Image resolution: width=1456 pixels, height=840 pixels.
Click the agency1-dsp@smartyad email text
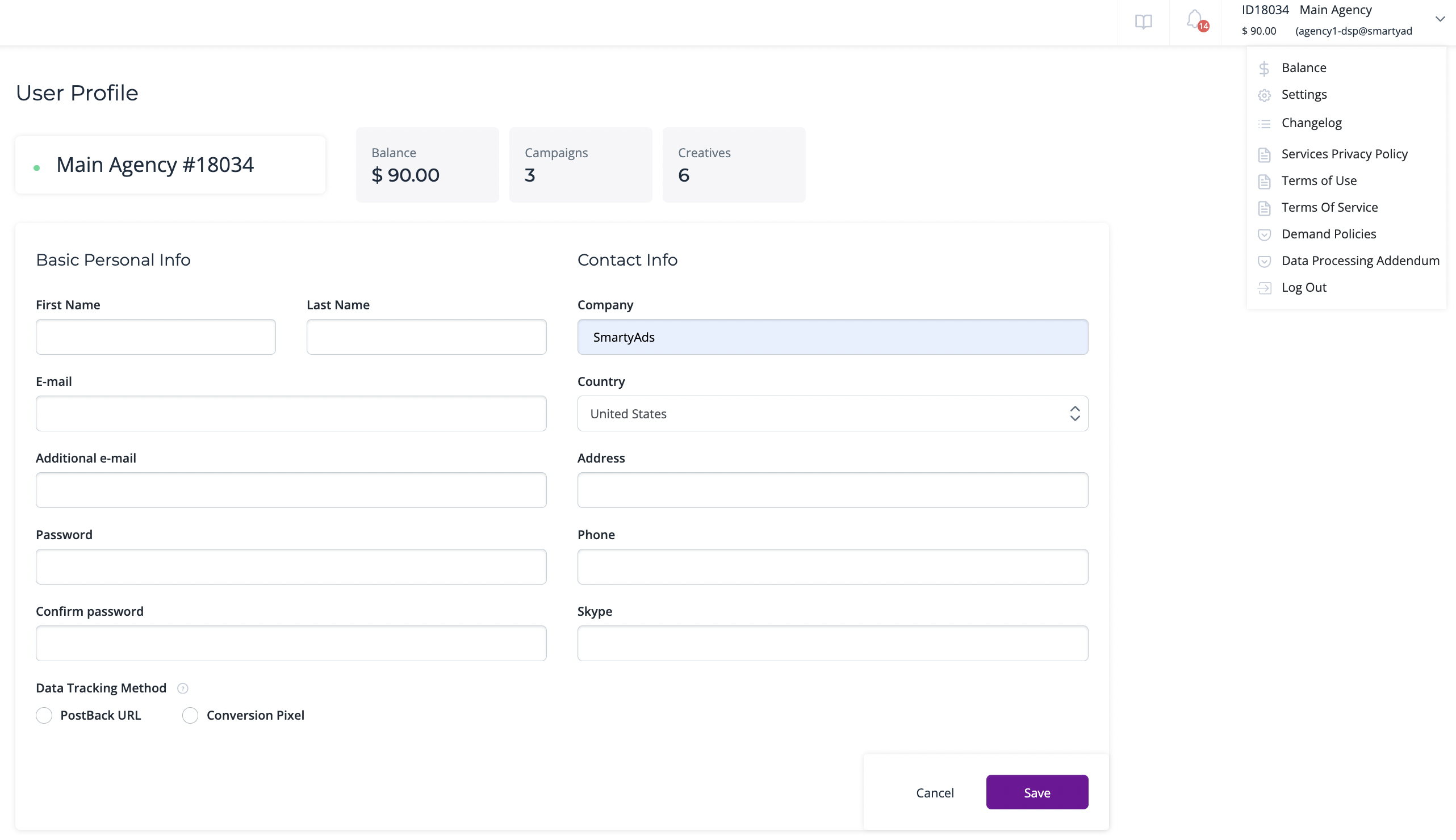[1353, 31]
